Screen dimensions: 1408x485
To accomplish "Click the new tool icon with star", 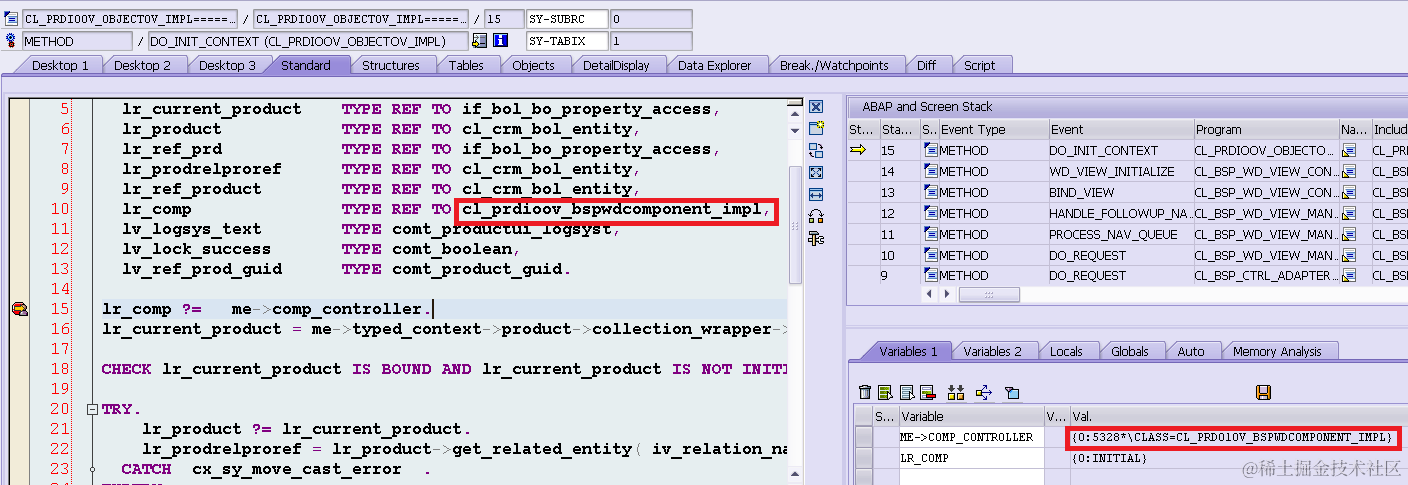I will click(816, 129).
